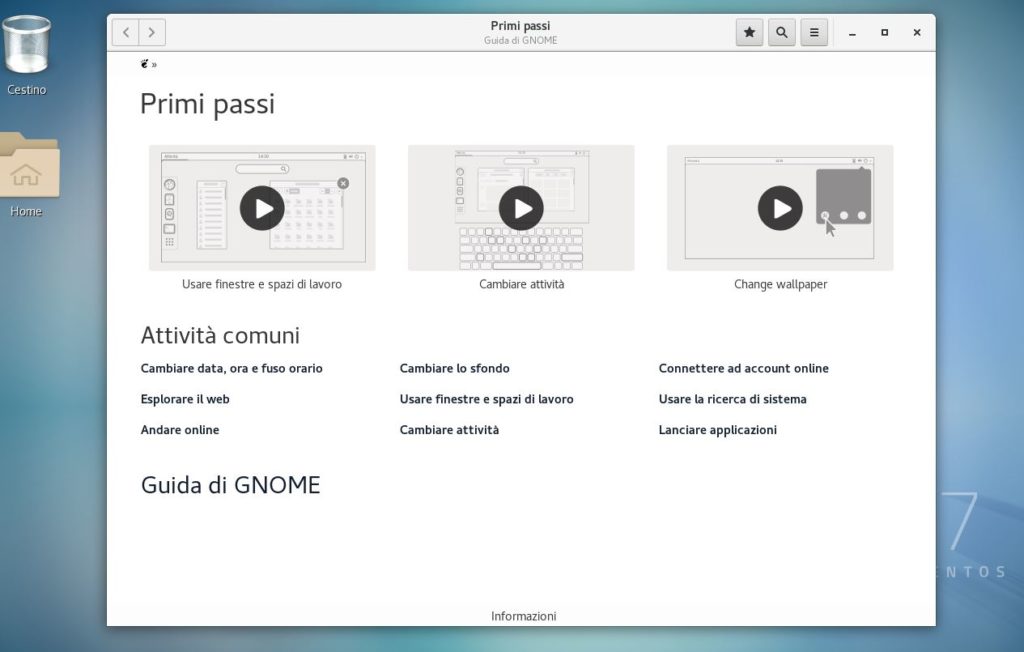The width and height of the screenshot is (1024, 652).
Task: Open the 'Connettere ad account online' link
Action: coord(743,368)
